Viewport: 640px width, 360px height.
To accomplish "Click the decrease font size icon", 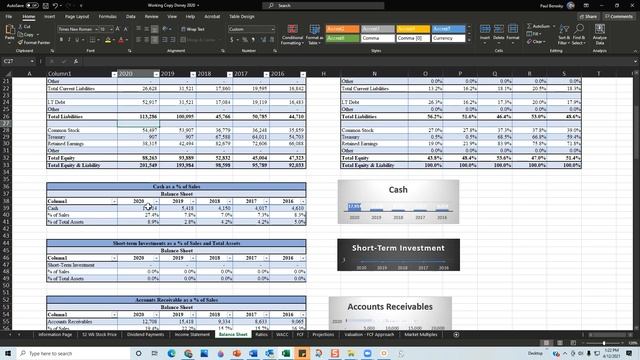I will coord(125,29).
